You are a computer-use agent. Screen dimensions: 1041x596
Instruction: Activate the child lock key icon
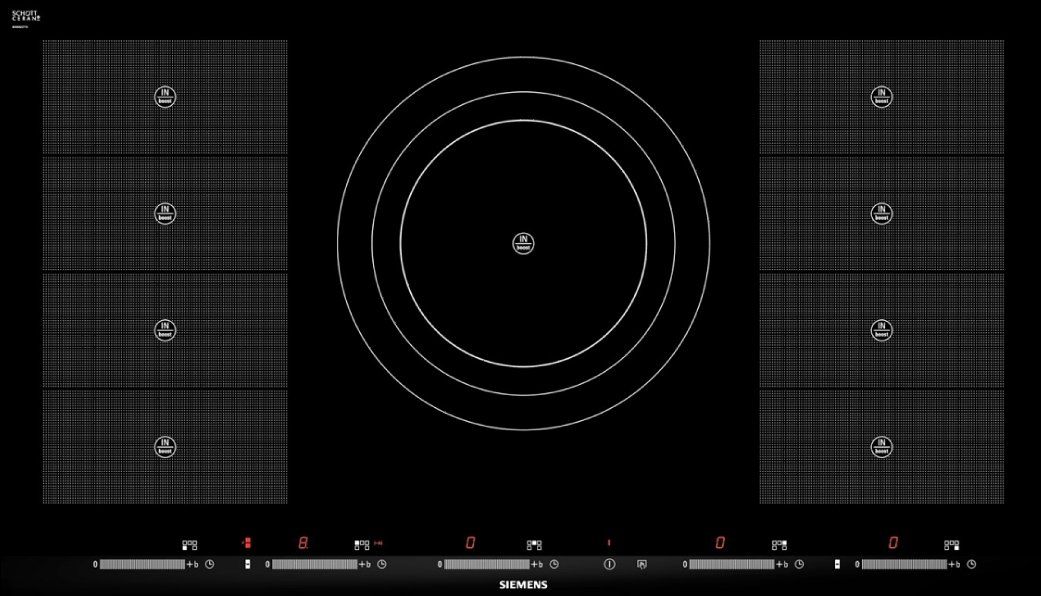click(x=642, y=565)
